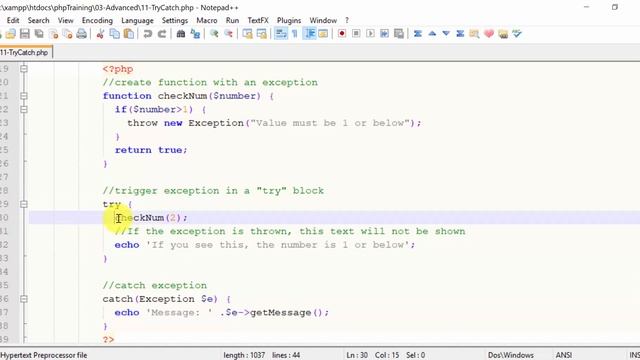Click Synchronize Vertical Scrolling icon
The height and width of the screenshot is (360, 640).
(x=247, y=34)
